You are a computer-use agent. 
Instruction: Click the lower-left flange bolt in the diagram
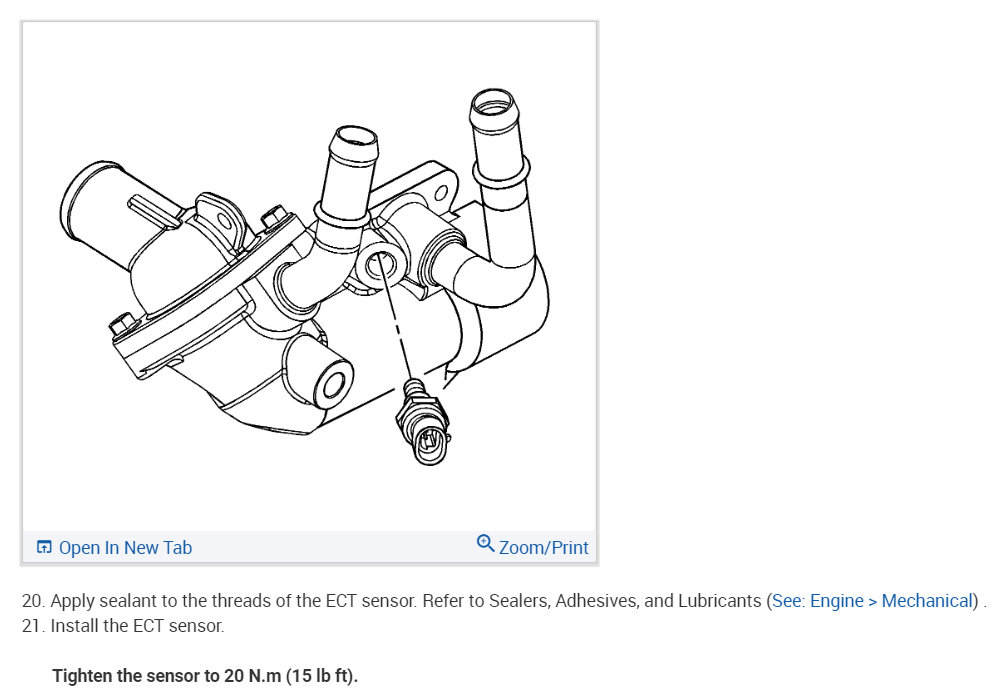(x=122, y=324)
